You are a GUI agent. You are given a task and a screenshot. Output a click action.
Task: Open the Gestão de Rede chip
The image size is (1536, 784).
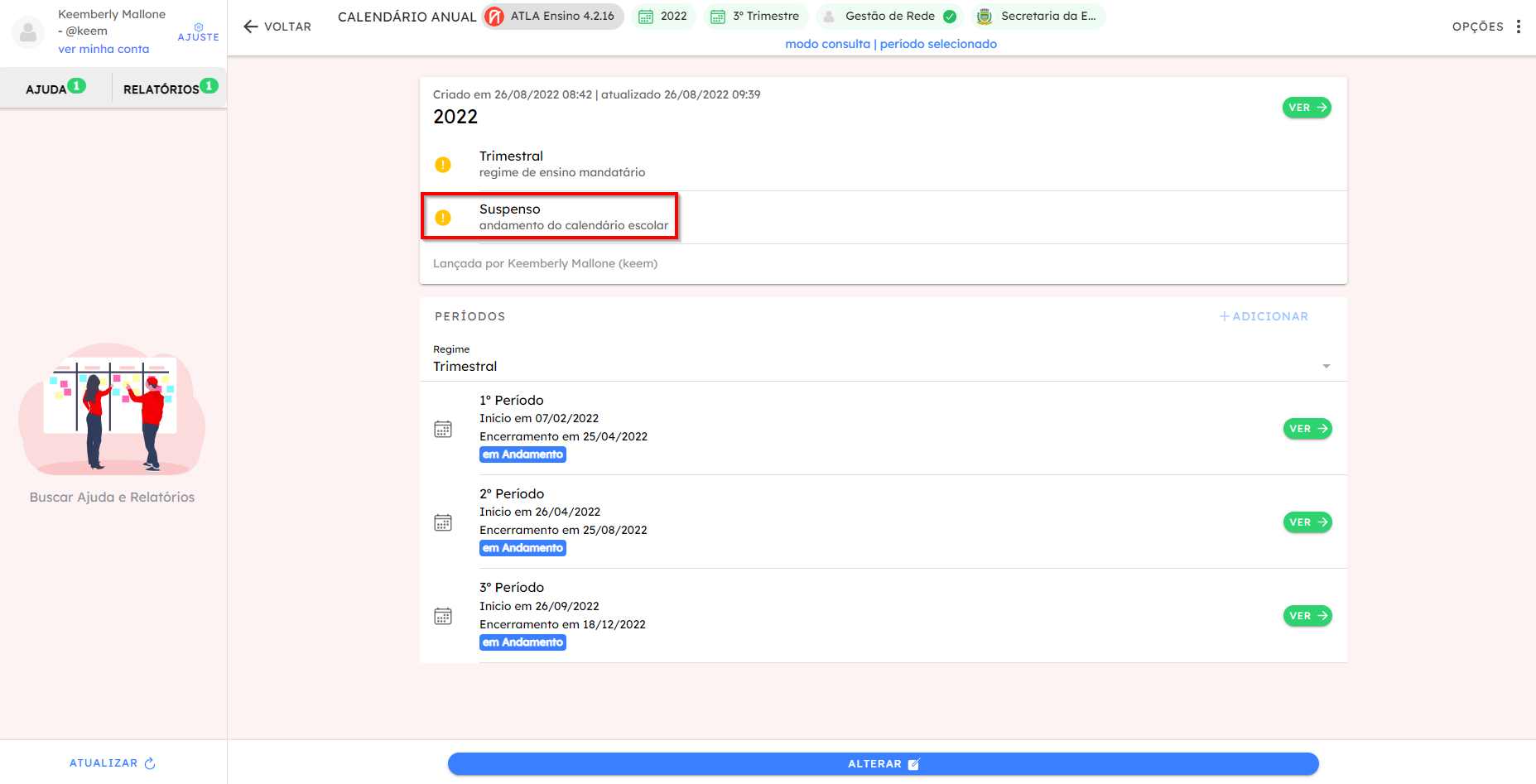click(890, 17)
